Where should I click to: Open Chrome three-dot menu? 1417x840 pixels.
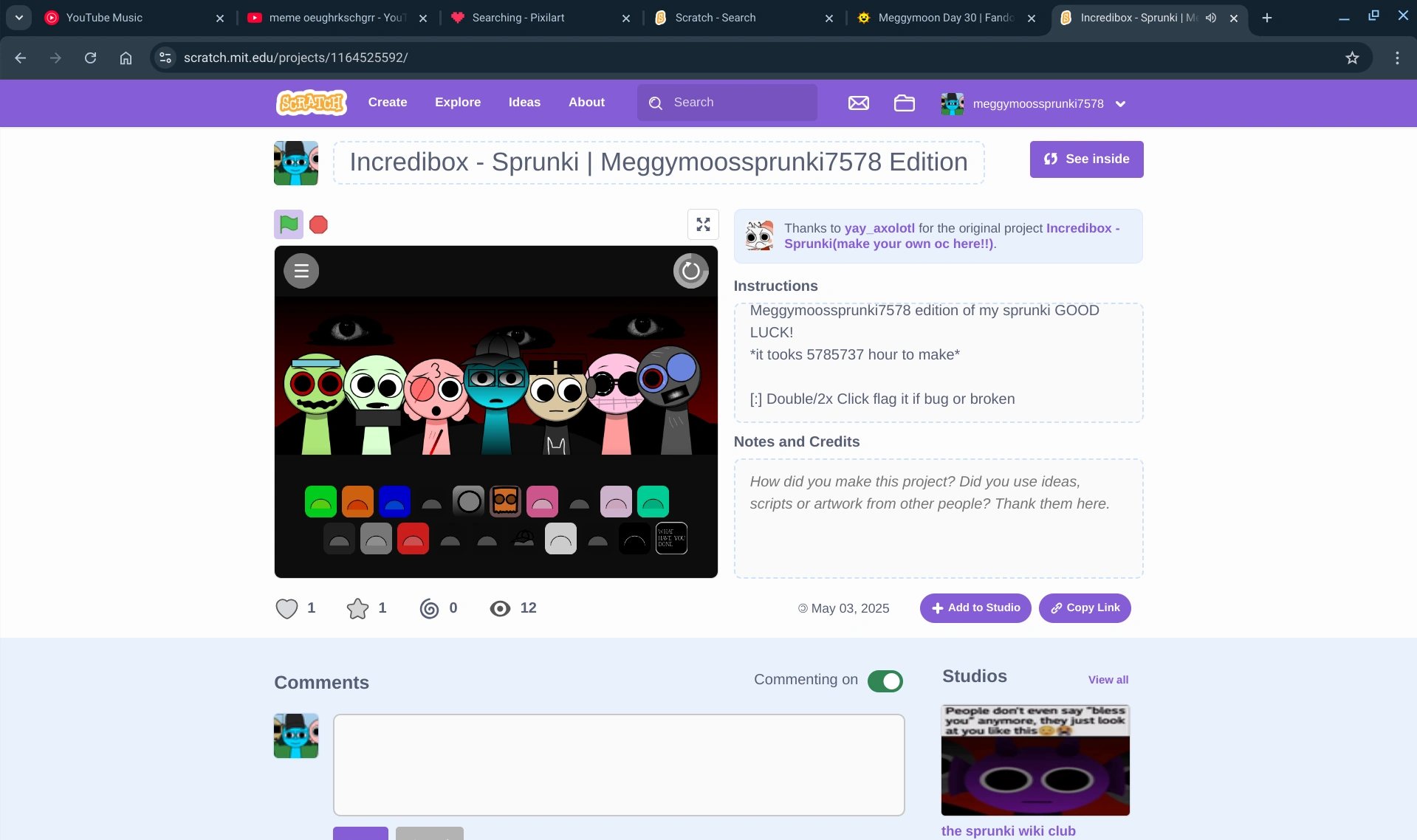tap(1397, 58)
